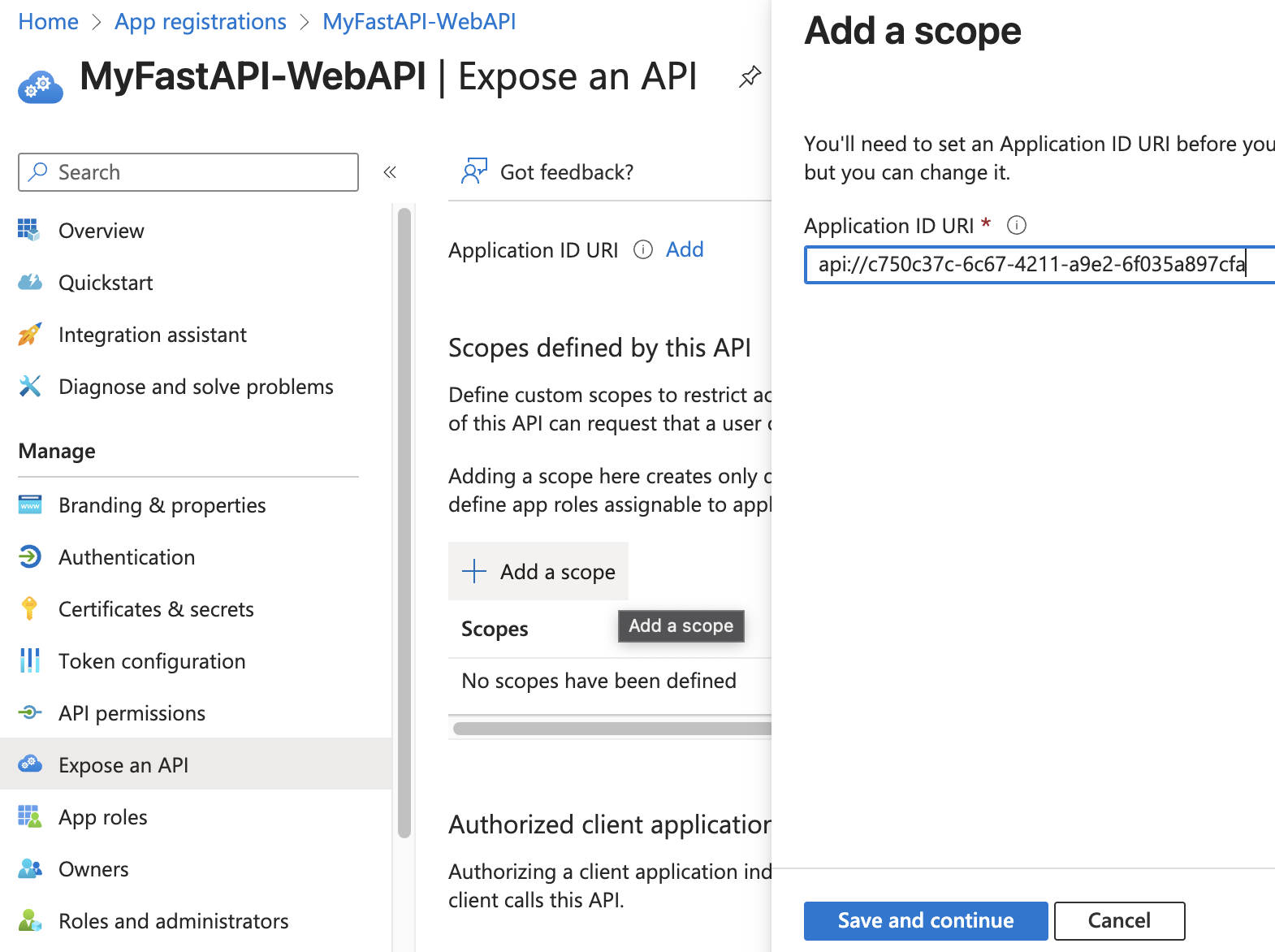Viewport: 1275px width, 952px height.
Task: Collapse the left navigation menu
Action: point(390,172)
